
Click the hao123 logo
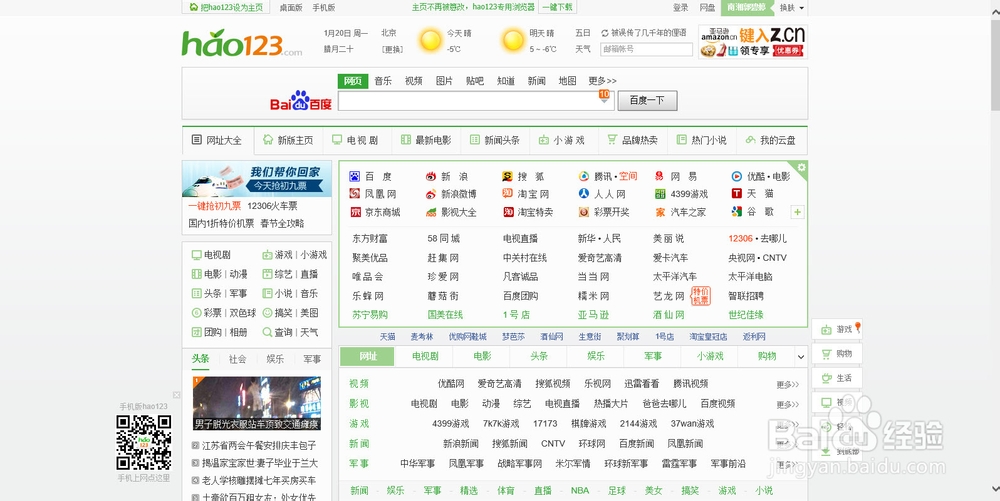tap(241, 44)
